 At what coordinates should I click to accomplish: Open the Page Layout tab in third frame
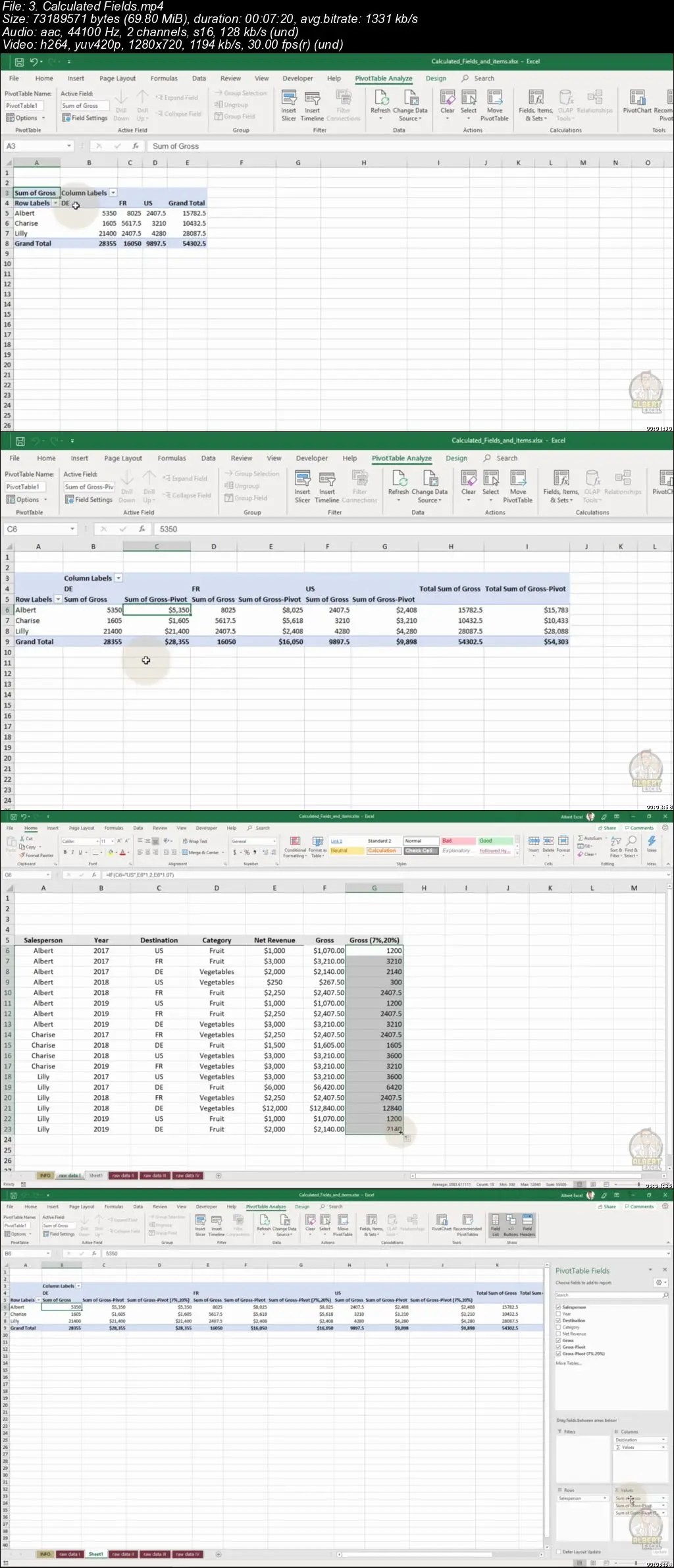(x=82, y=828)
